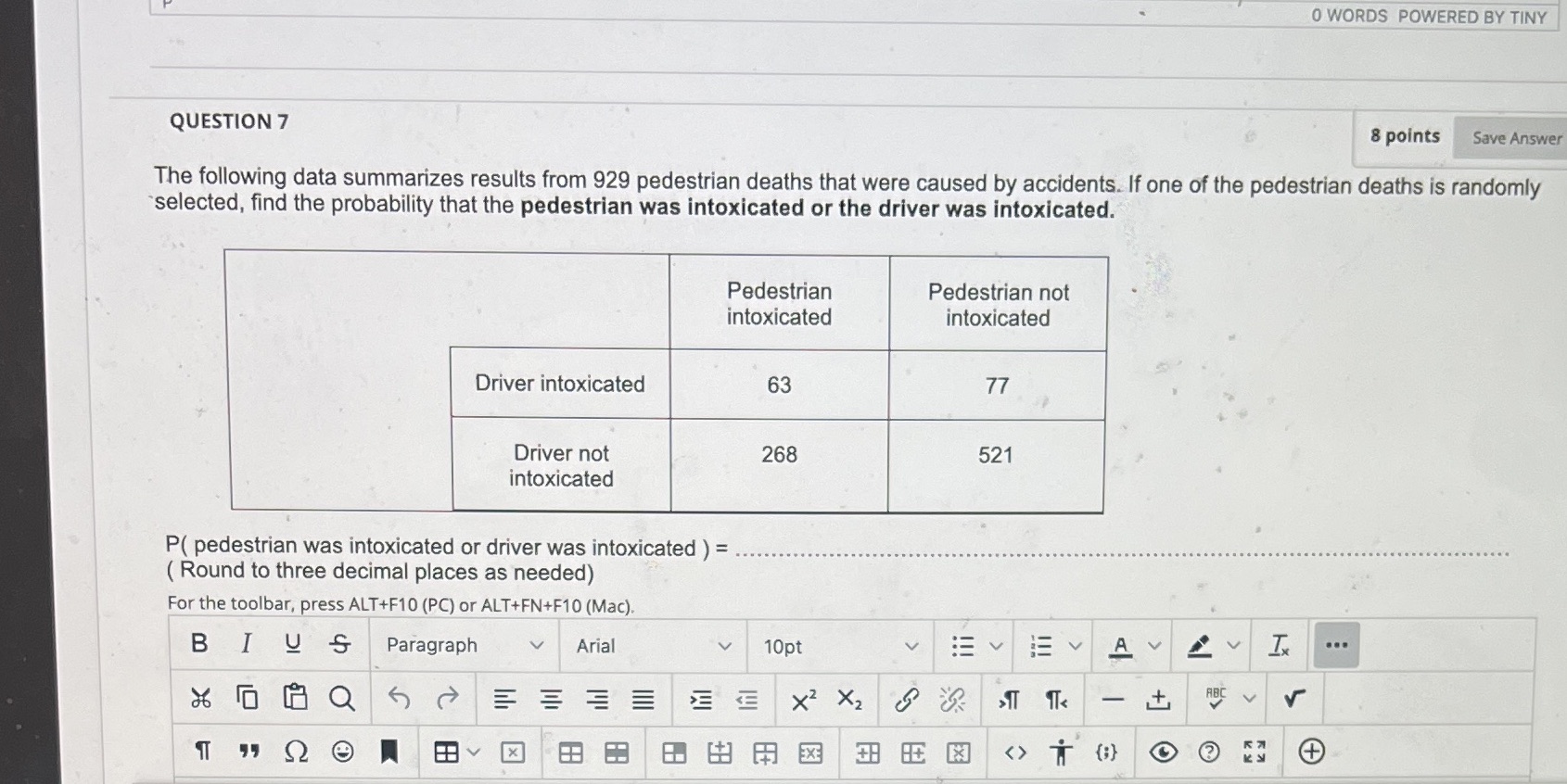Remove link with unlink icon
The height and width of the screenshot is (784, 1567).
(x=952, y=700)
